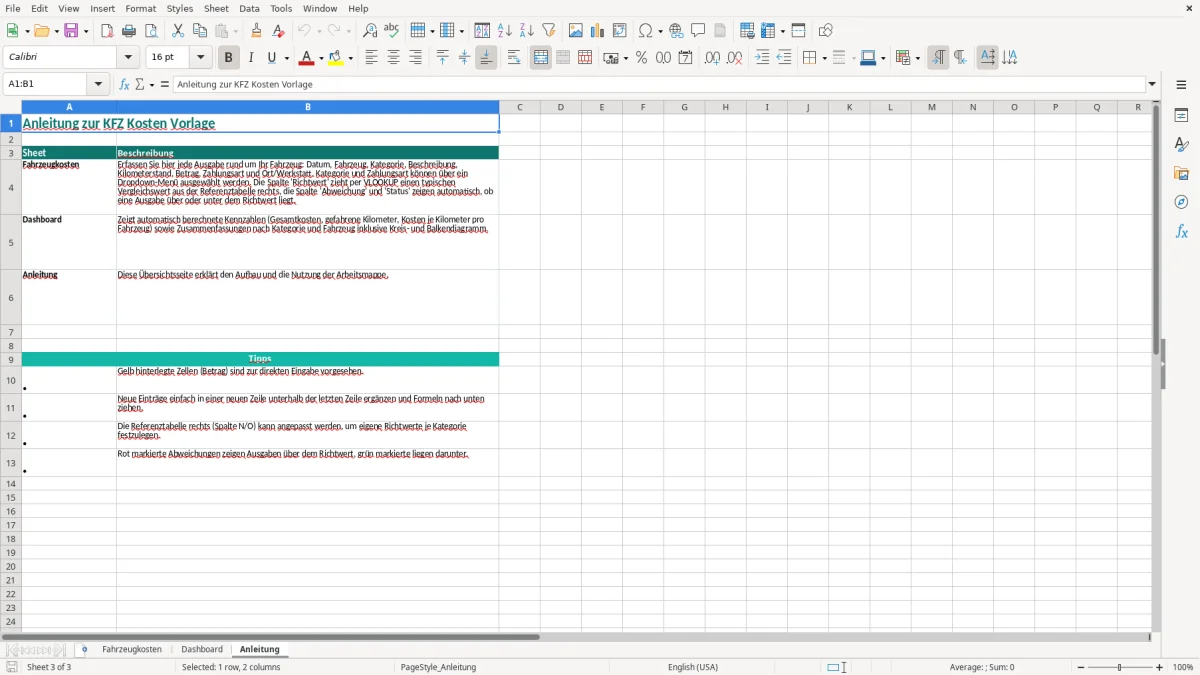Open the Data menu
The width and height of the screenshot is (1200, 675).
click(x=249, y=8)
